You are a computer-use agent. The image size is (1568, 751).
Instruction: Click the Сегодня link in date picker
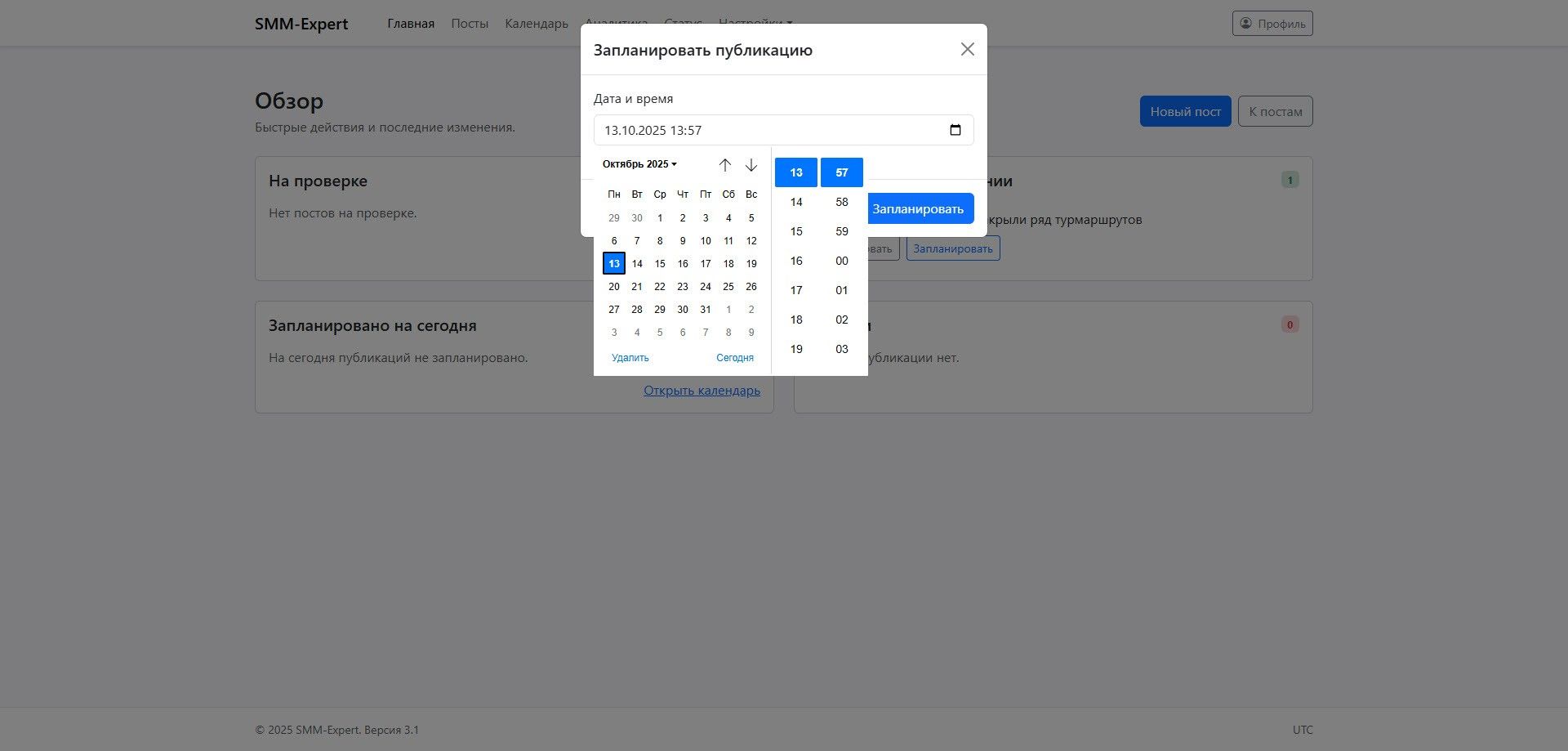tap(735, 358)
